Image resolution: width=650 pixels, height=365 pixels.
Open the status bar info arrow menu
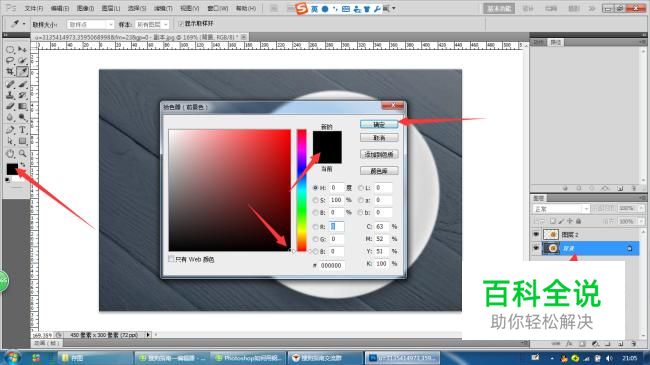[148, 334]
